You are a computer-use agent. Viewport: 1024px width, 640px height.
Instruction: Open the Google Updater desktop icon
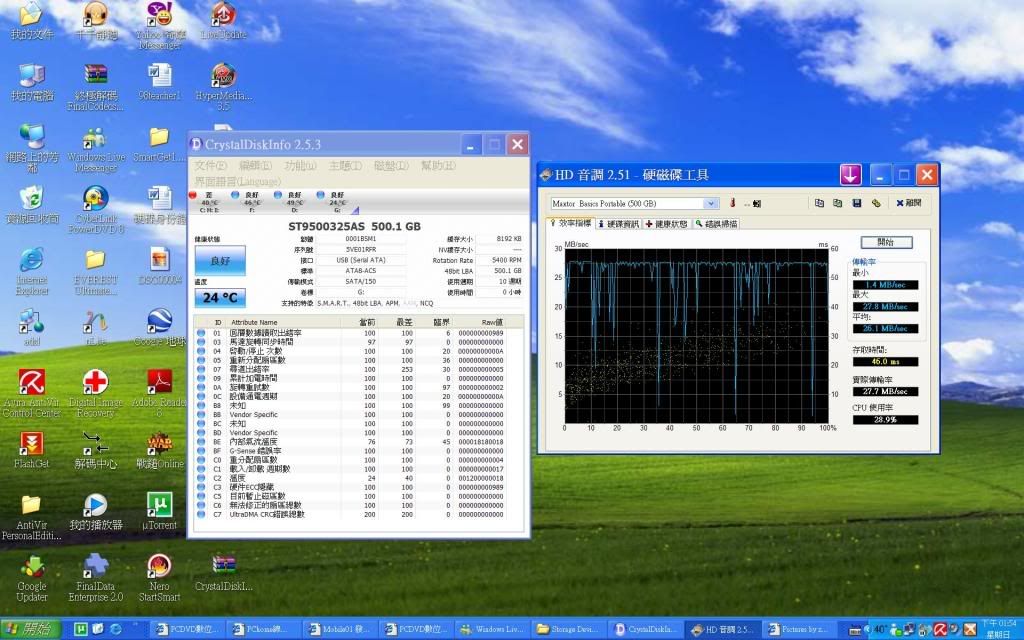[x=31, y=578]
